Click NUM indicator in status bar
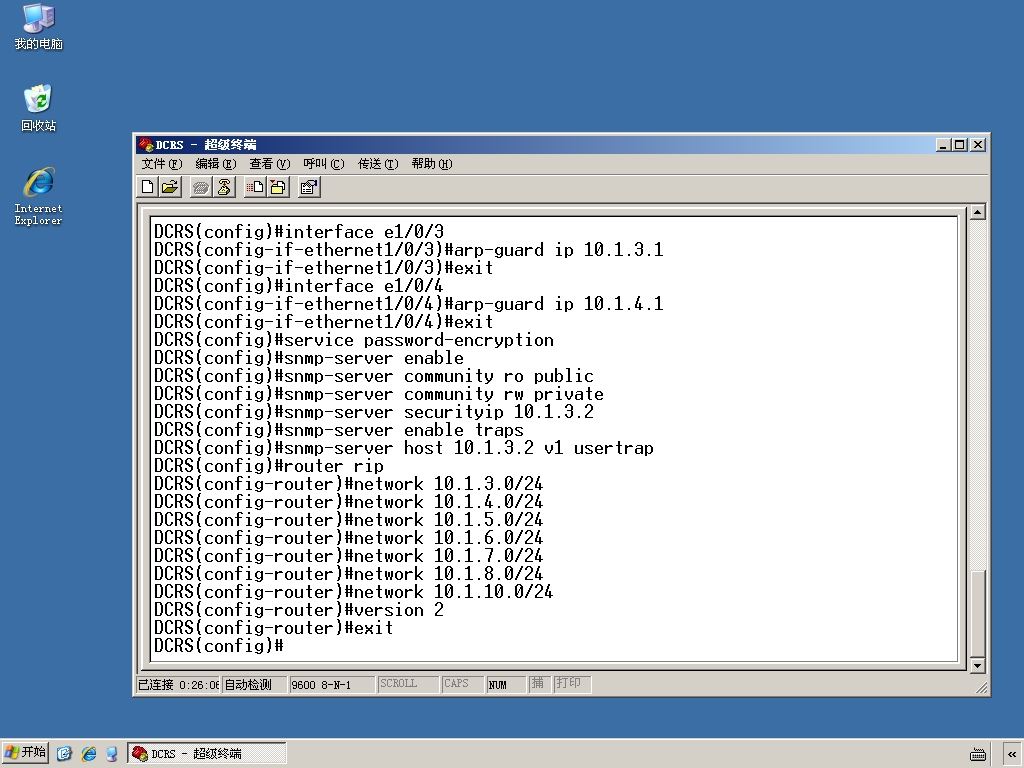Image resolution: width=1024 pixels, height=768 pixels. tap(506, 684)
